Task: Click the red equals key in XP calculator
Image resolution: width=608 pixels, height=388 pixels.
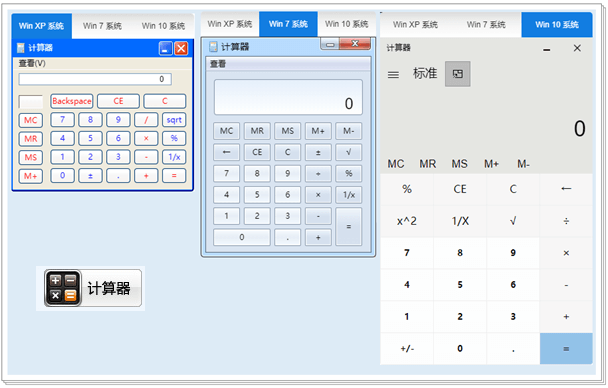Action: tap(174, 176)
